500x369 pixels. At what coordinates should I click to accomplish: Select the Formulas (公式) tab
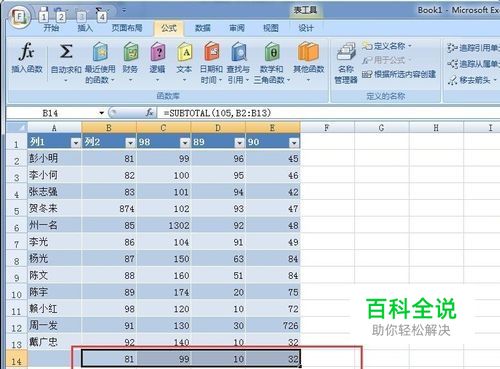(x=169, y=28)
